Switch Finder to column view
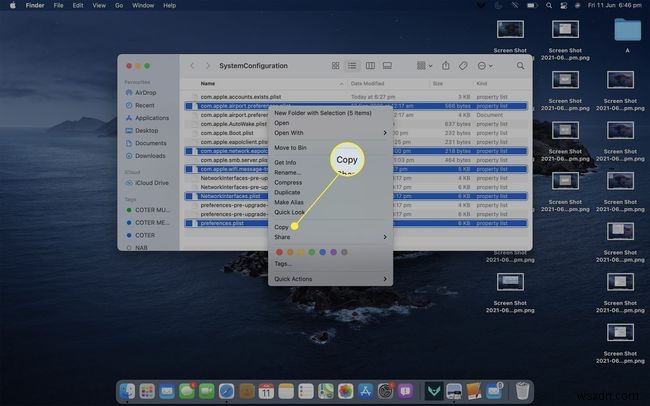650x406 pixels. pos(369,66)
